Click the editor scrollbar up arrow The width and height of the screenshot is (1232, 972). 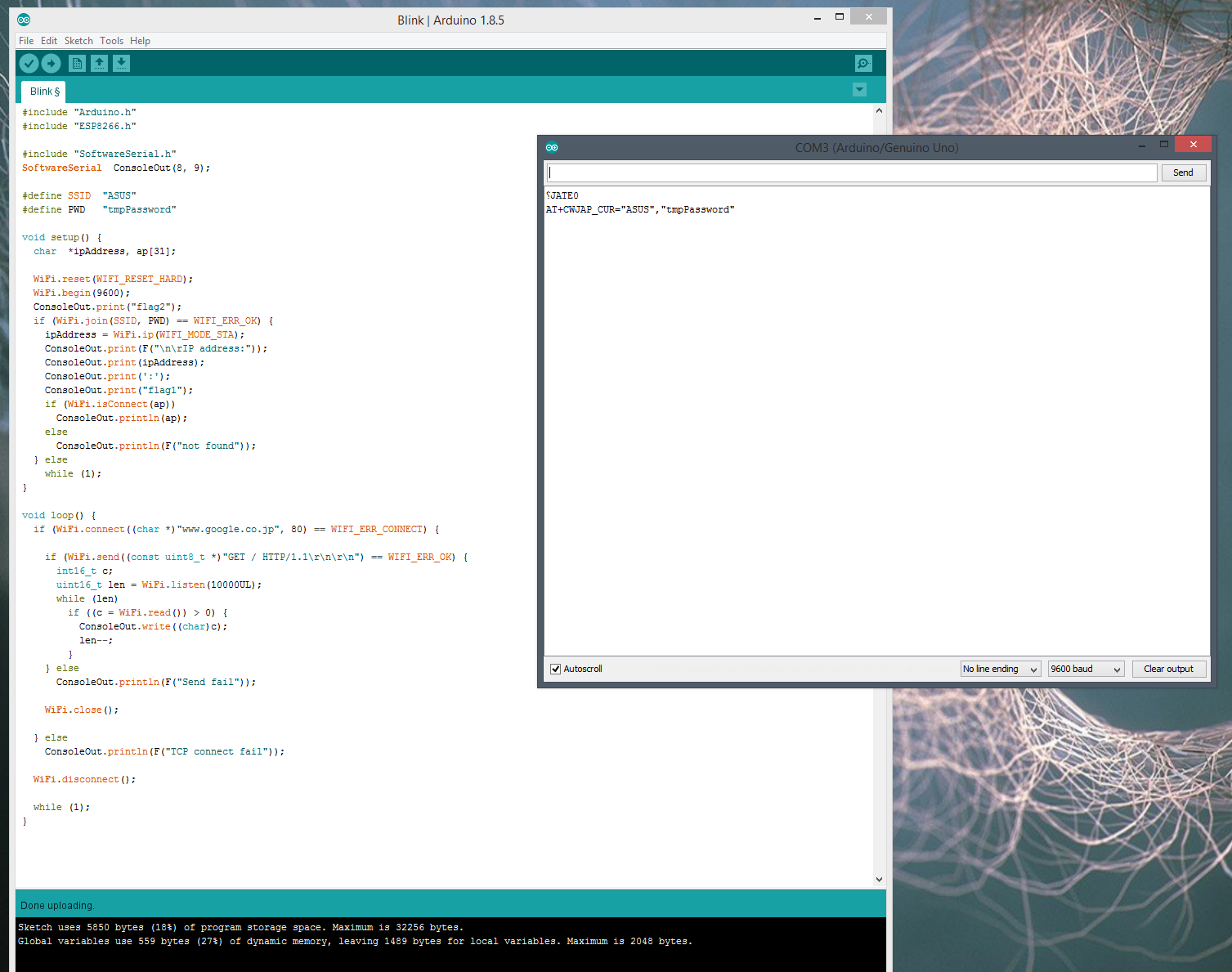tap(879, 110)
